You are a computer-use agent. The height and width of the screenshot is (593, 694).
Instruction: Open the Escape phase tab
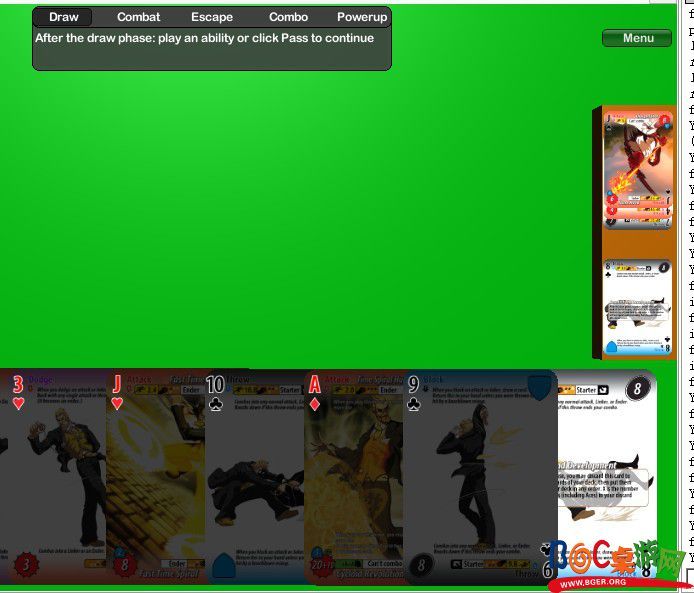212,17
